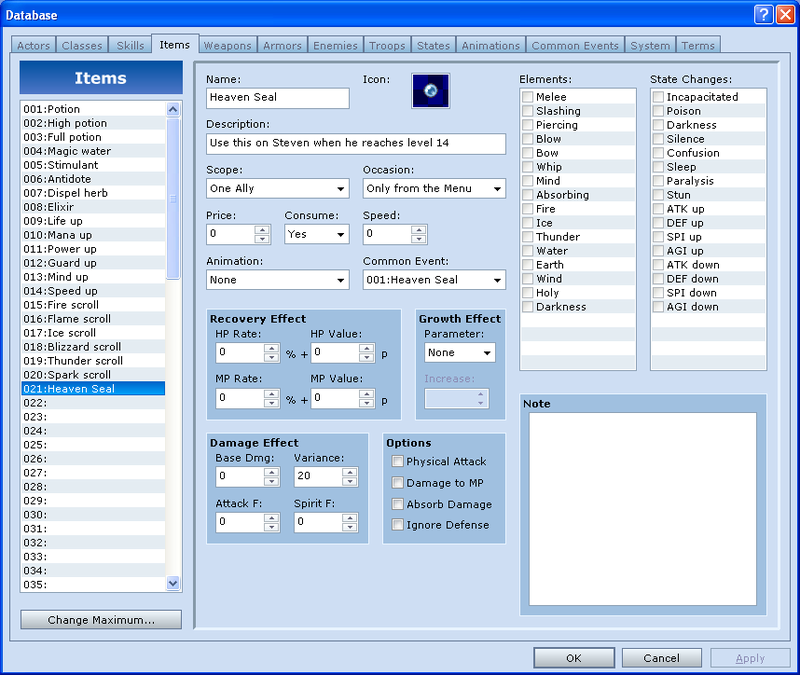Increase HP Rate with up arrow
Image resolution: width=800 pixels, height=675 pixels.
(271, 348)
